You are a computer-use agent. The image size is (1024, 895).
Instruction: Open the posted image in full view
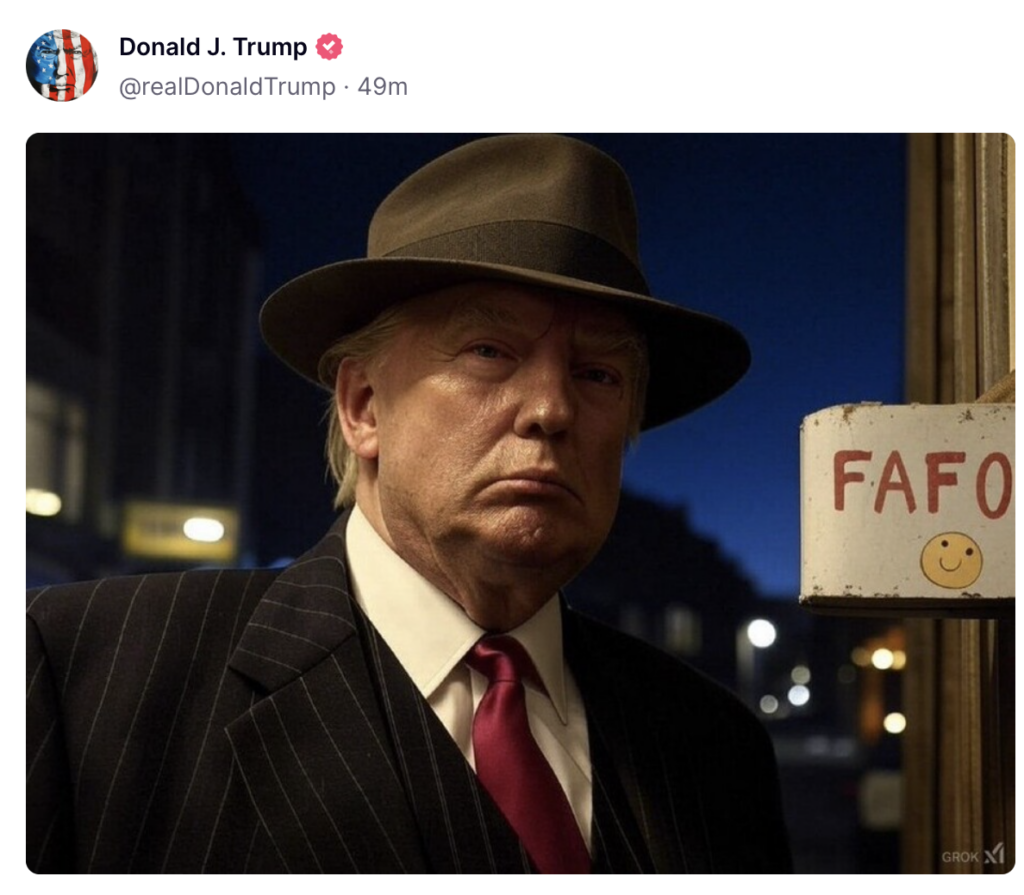(520, 503)
